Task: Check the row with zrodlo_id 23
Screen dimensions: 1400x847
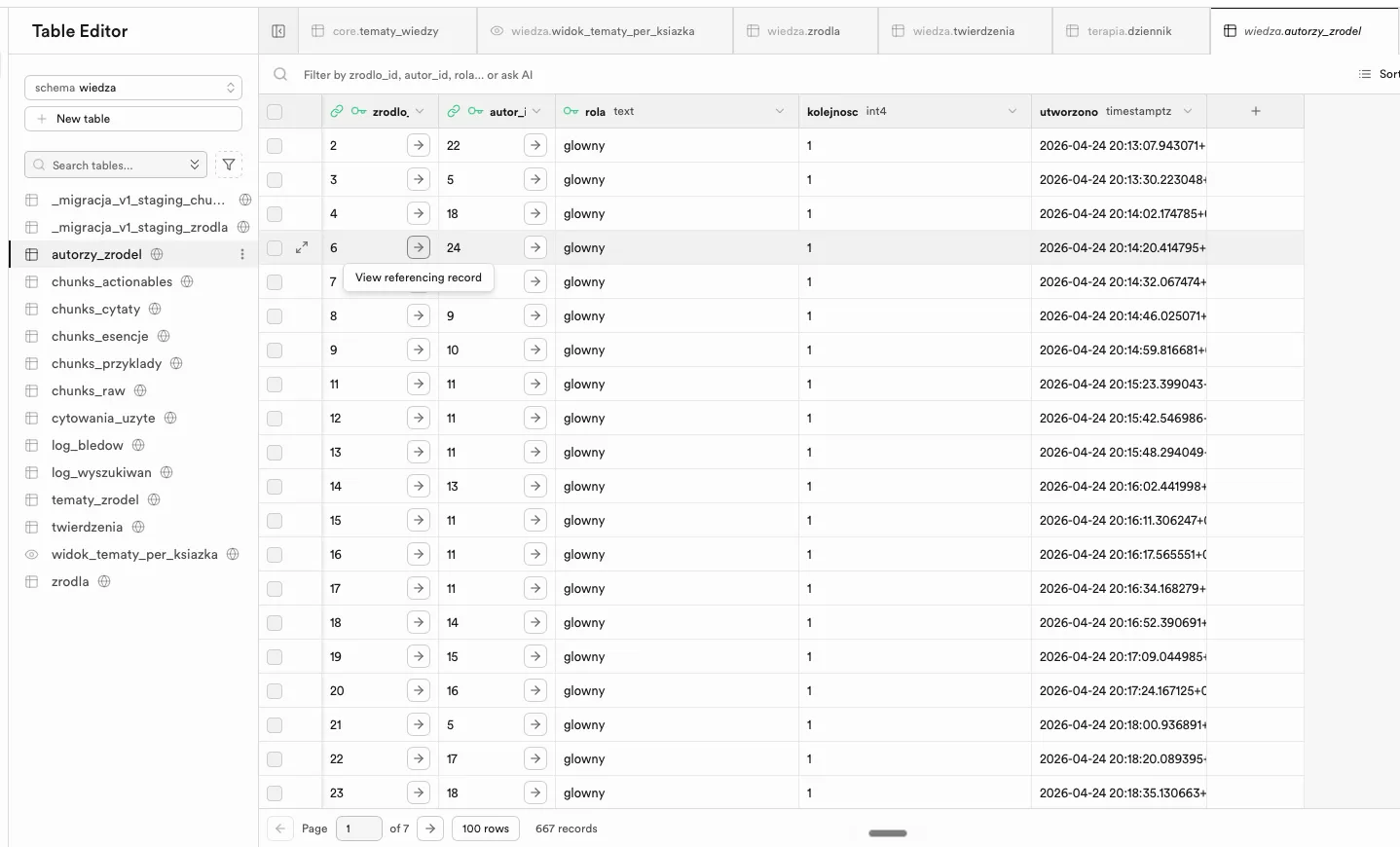Action: tap(275, 793)
